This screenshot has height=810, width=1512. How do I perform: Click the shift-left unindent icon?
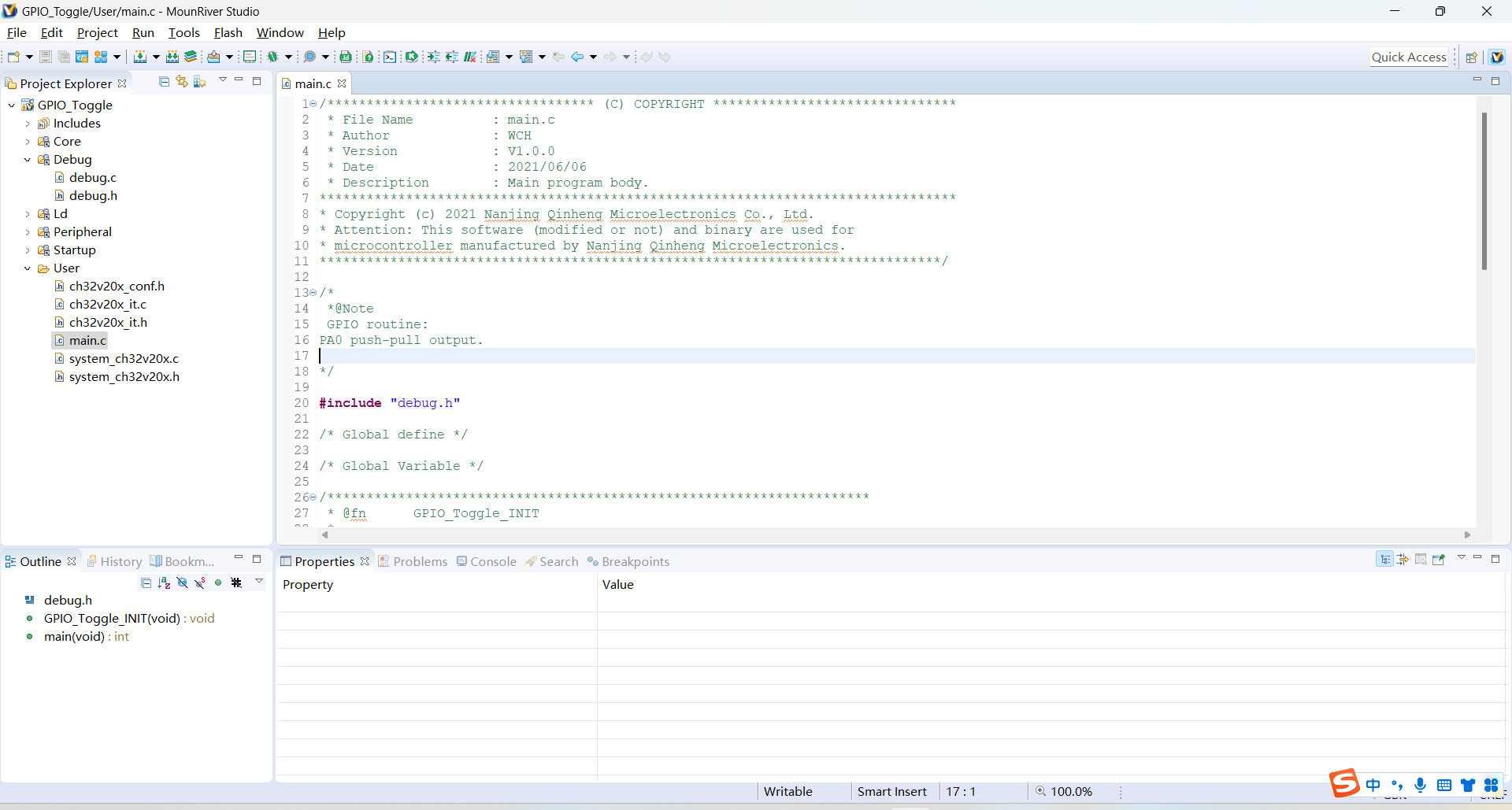tap(451, 57)
